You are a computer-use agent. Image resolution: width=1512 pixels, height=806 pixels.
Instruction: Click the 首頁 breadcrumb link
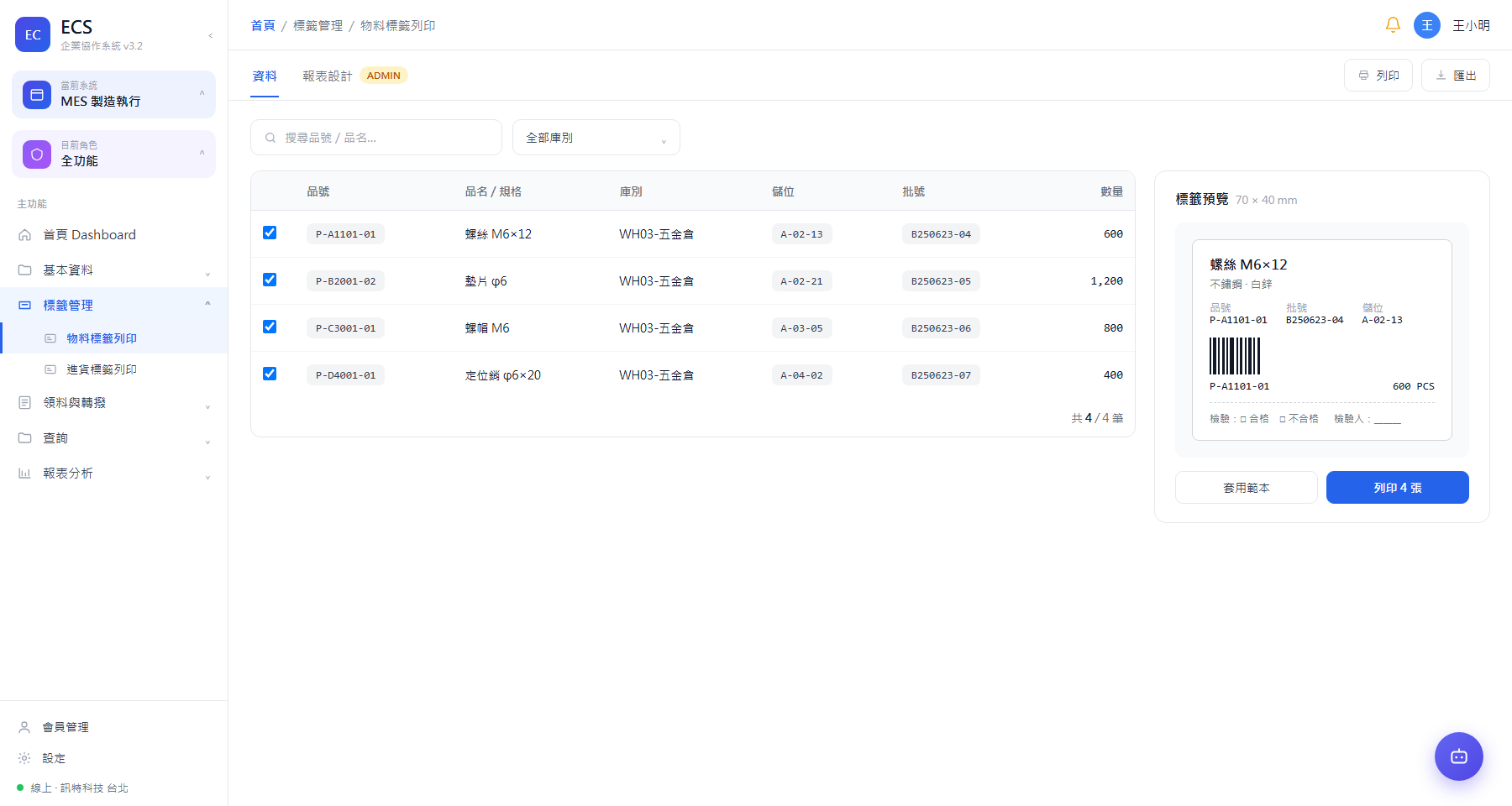pos(263,26)
